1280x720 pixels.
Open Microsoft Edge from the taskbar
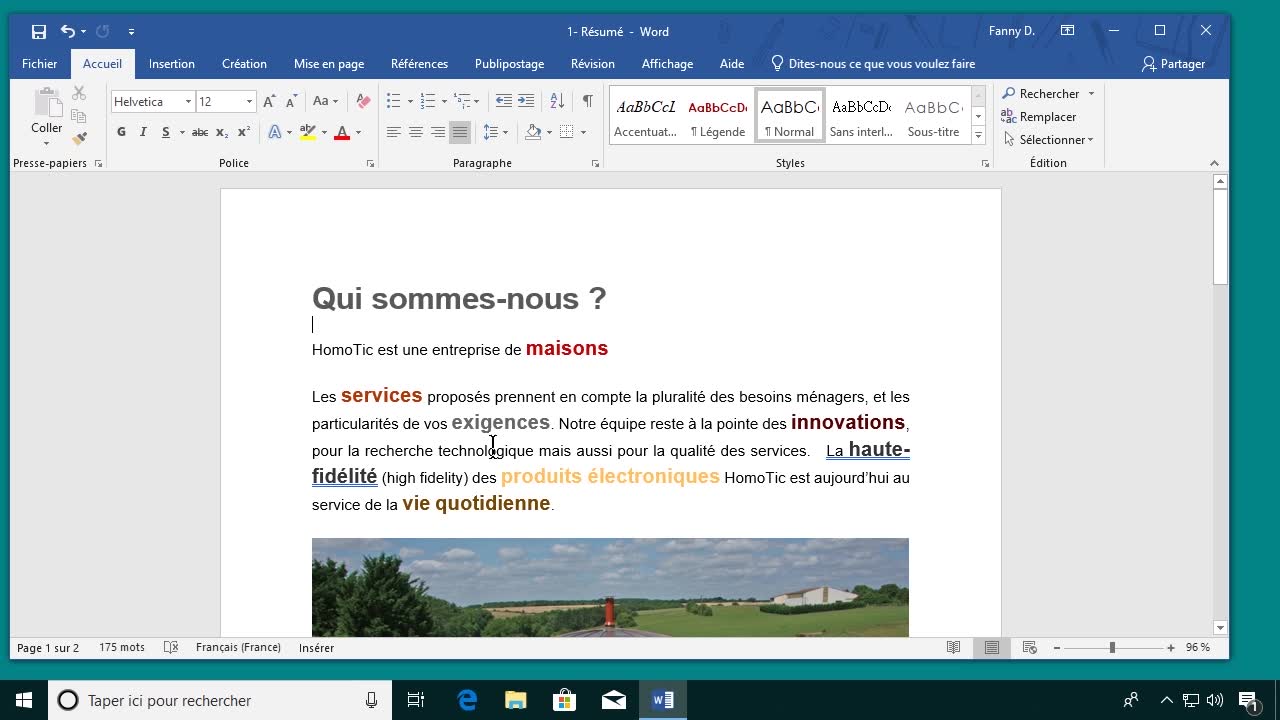pos(467,700)
